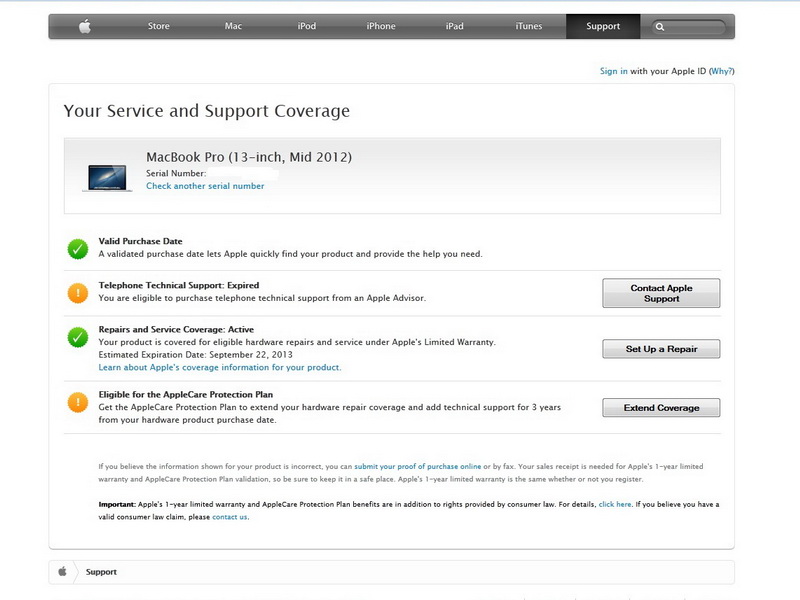
Task: Click Eligible for the AppleCare Protection Plan heading
Action: click(x=186, y=394)
